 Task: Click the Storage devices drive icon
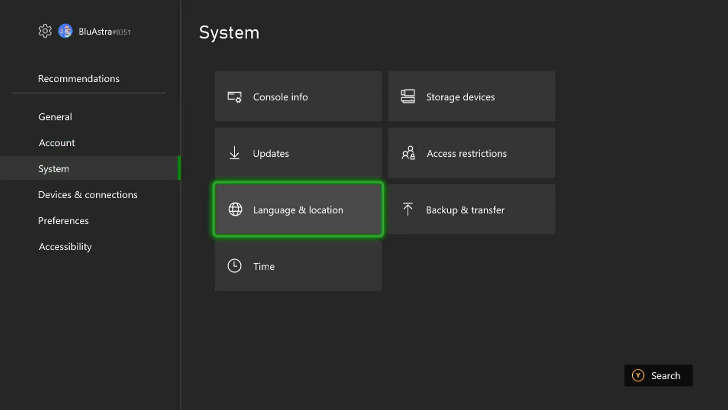408,97
